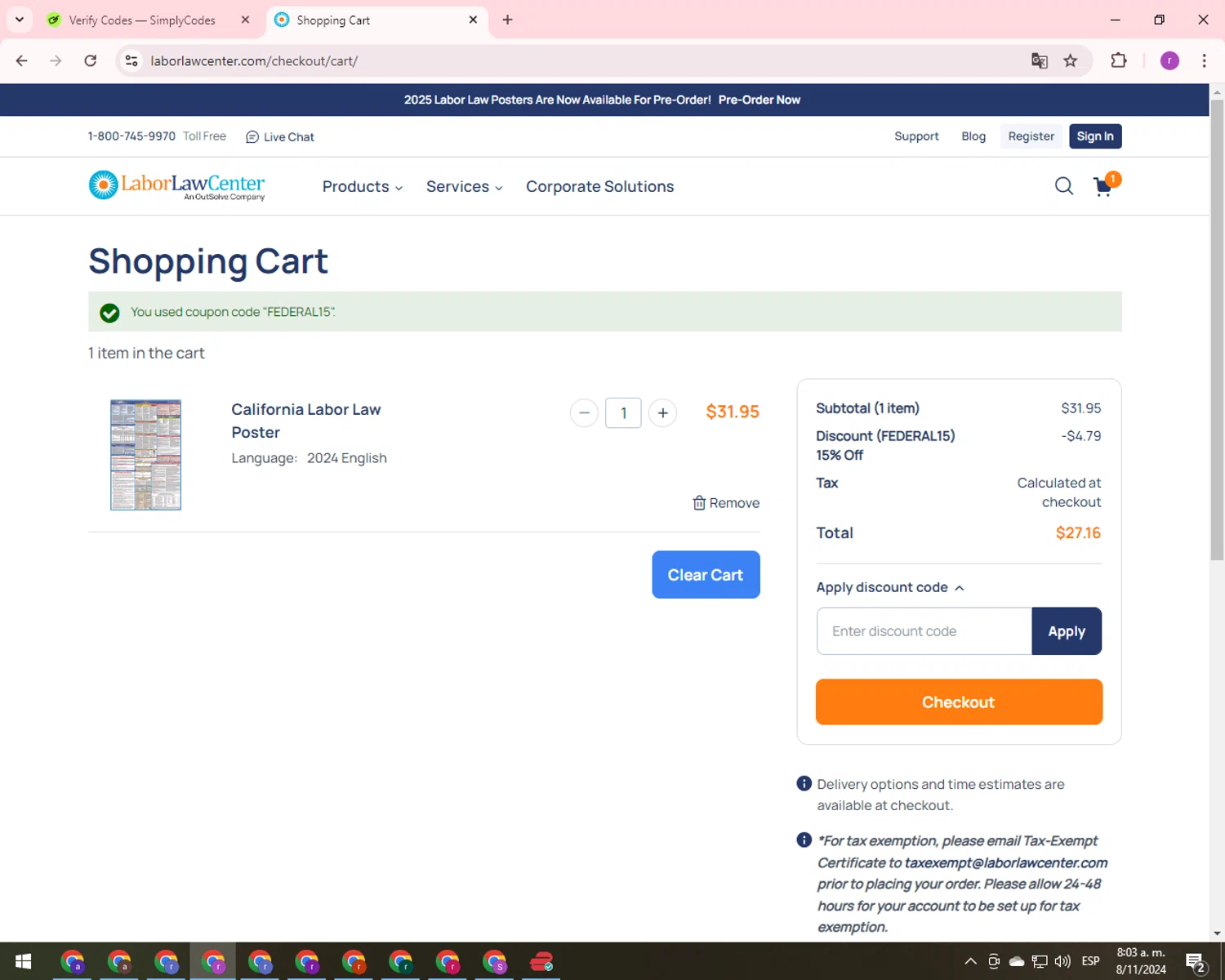Click the taxexempt@laborlawcenter.com email link

click(1006, 862)
